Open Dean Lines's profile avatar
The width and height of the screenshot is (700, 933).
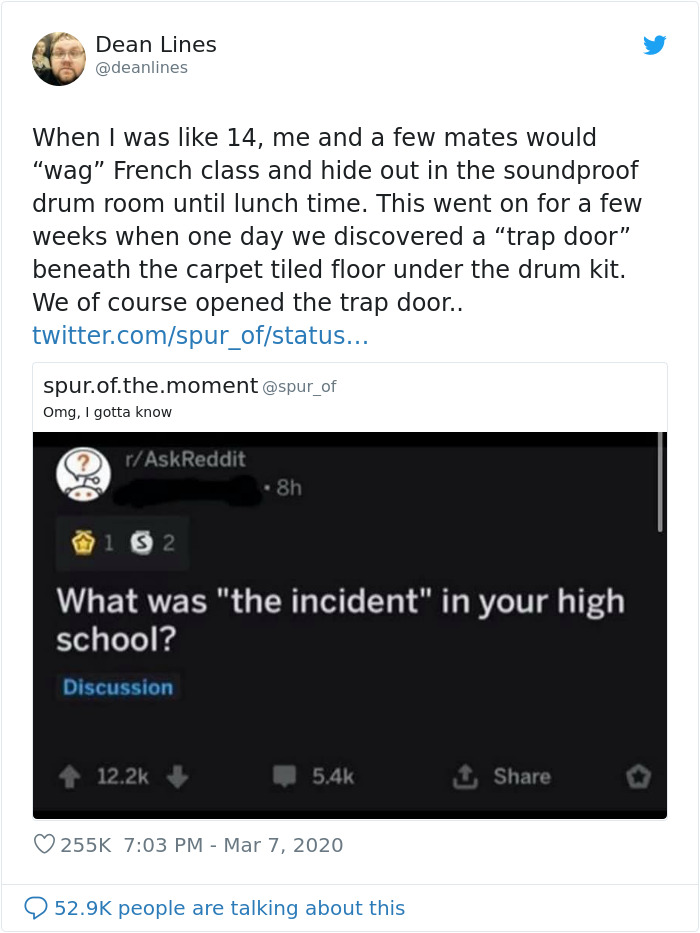59,58
